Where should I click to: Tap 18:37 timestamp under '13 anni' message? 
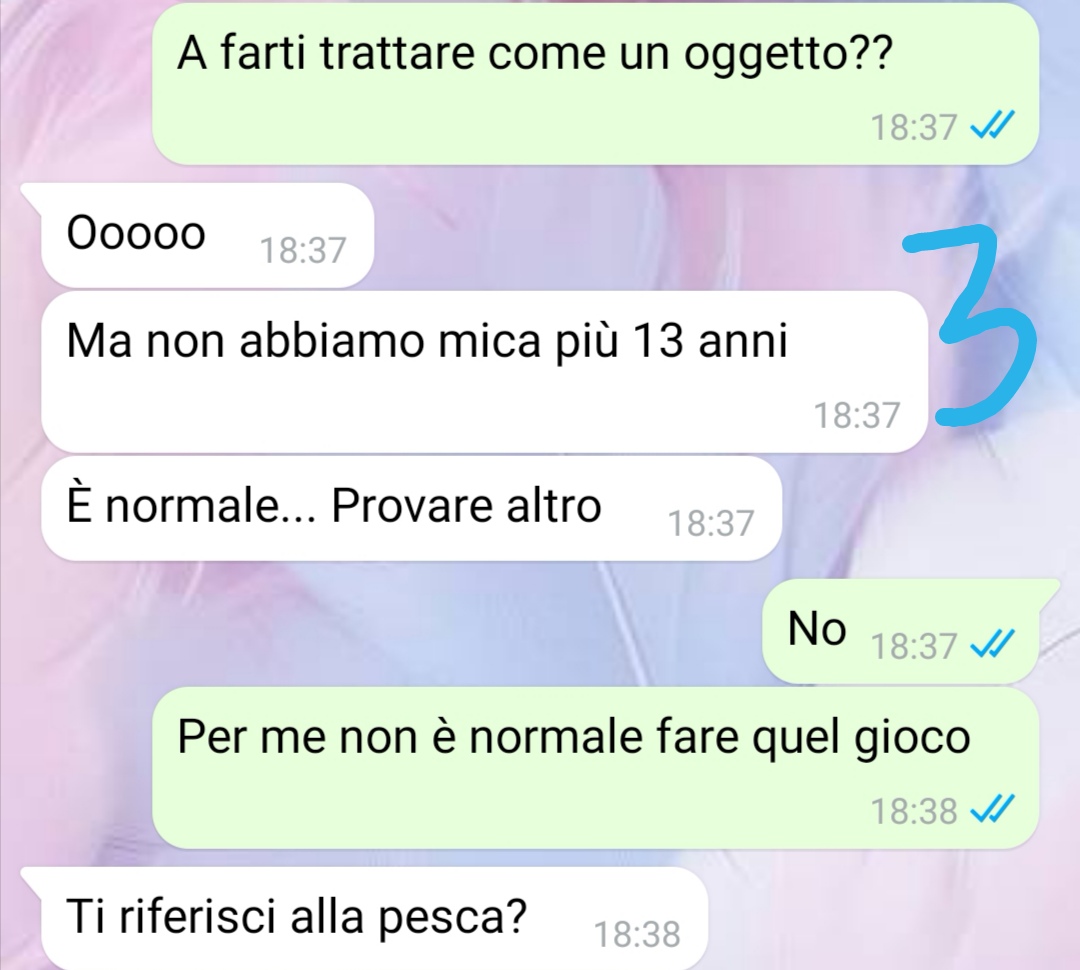click(857, 415)
